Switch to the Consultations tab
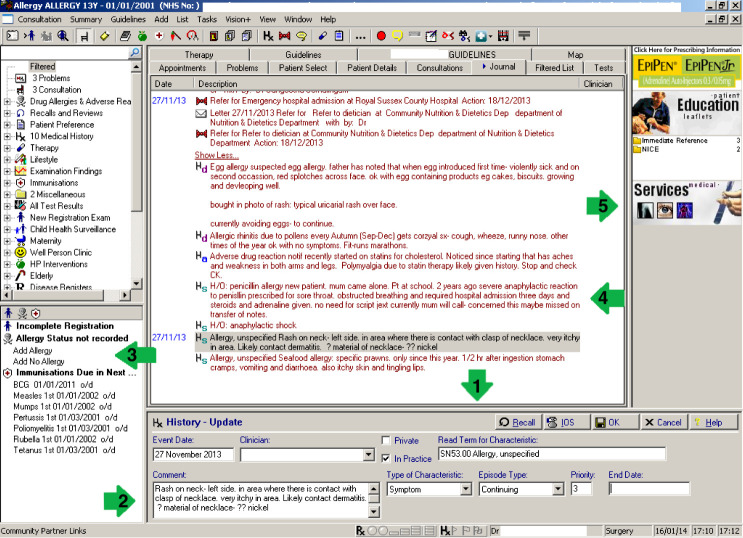This screenshot has width=743, height=538. 439,68
